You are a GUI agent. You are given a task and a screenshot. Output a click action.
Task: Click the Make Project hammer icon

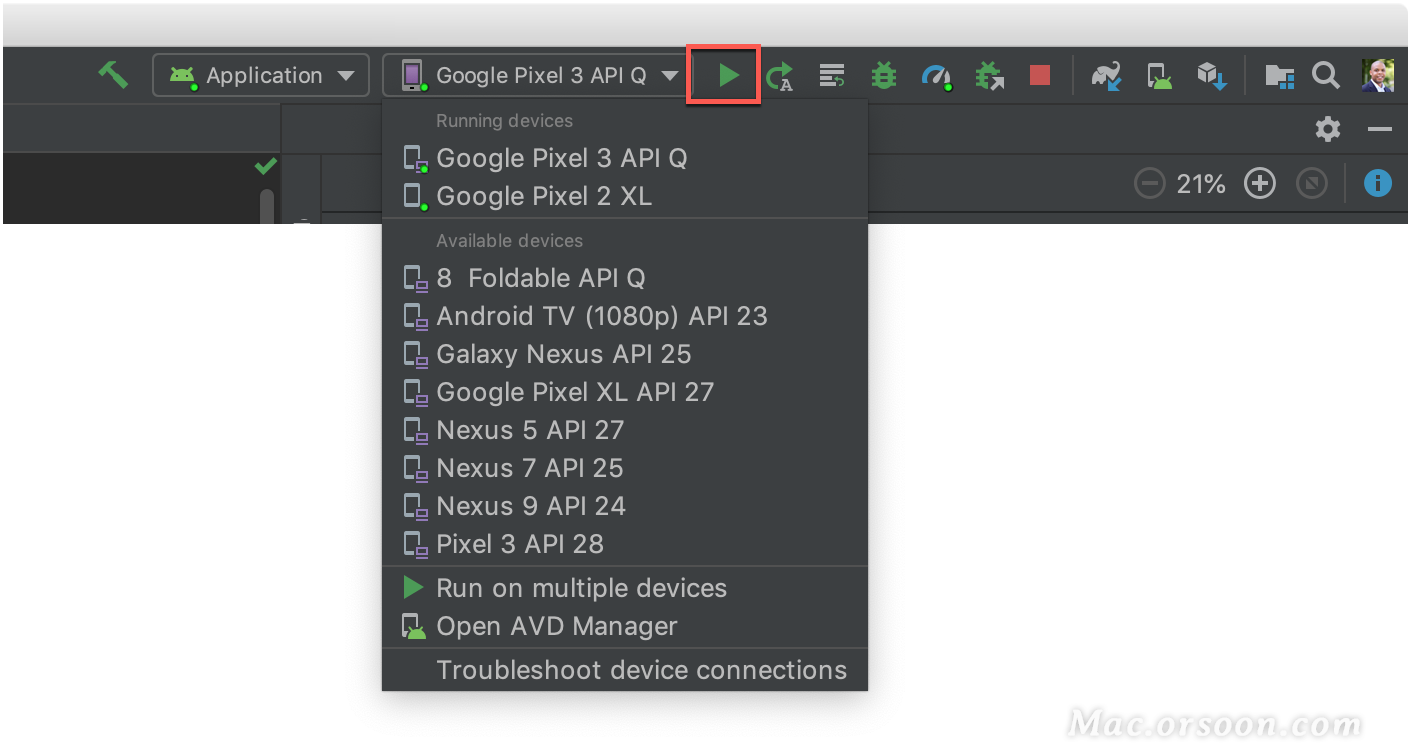pos(113,75)
